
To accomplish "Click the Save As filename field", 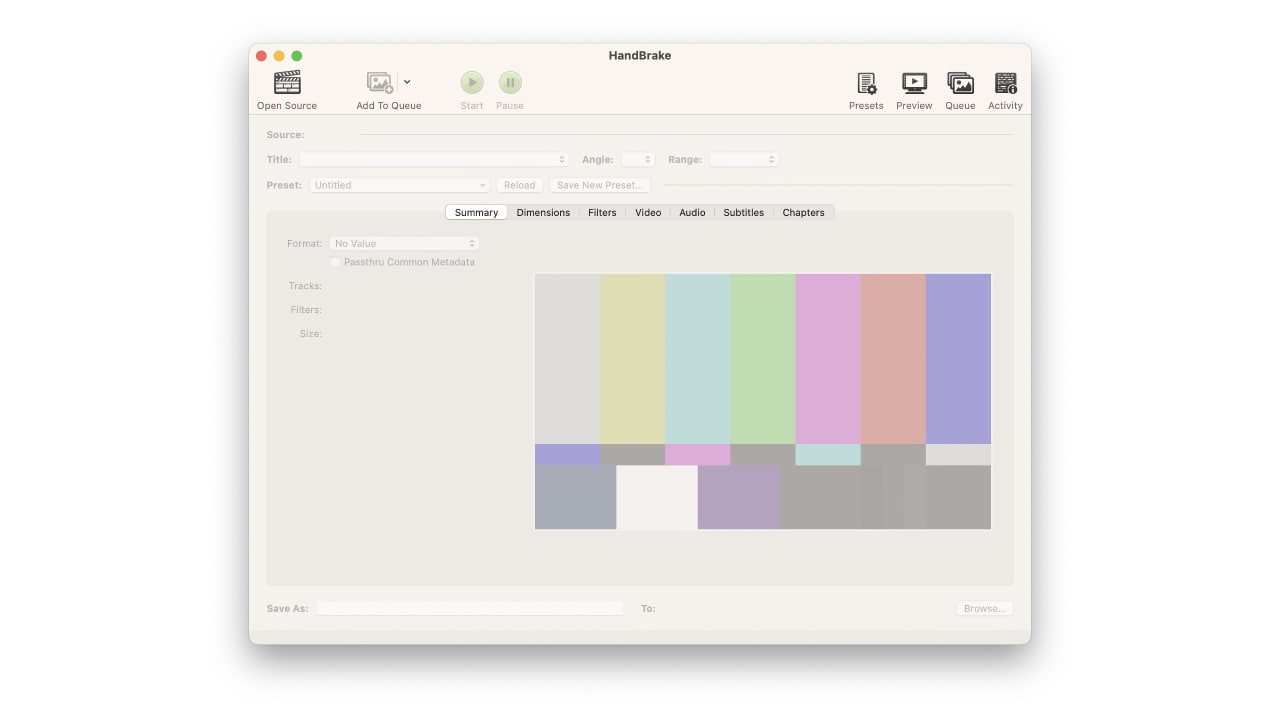I will pos(469,608).
